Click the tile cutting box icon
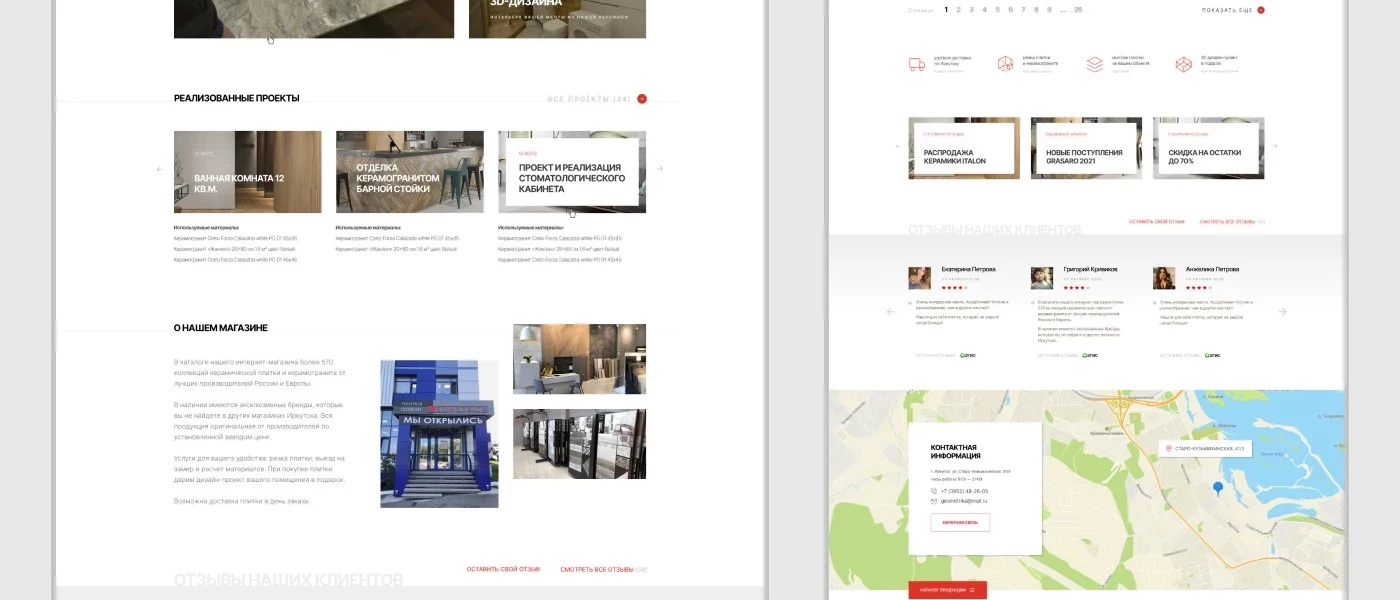The height and width of the screenshot is (600, 1400). click(1005, 64)
